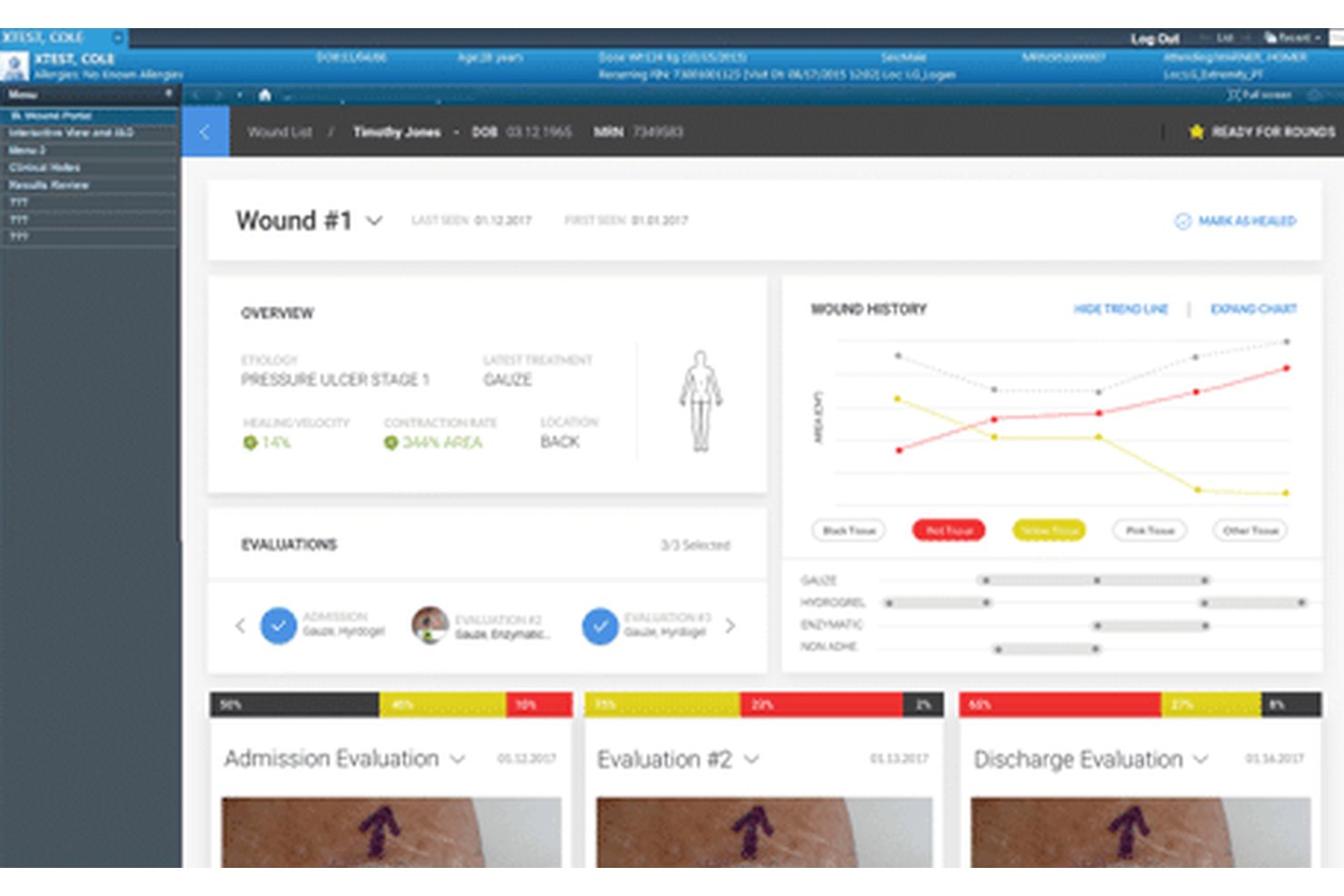Click the Log Out link

(x=1155, y=38)
